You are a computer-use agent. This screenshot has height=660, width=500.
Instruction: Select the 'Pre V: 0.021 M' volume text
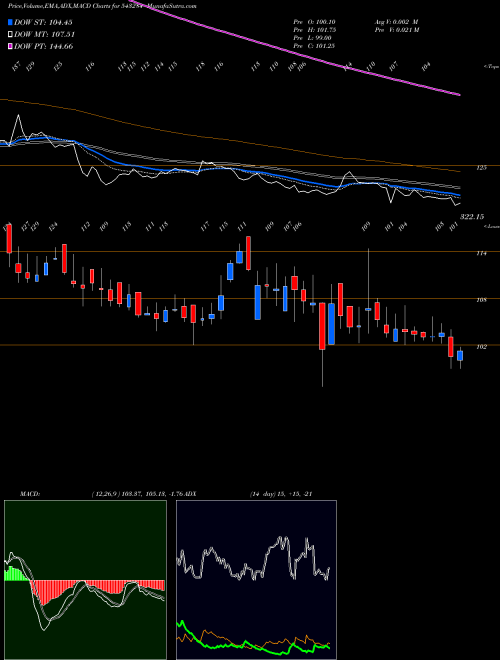(397, 30)
